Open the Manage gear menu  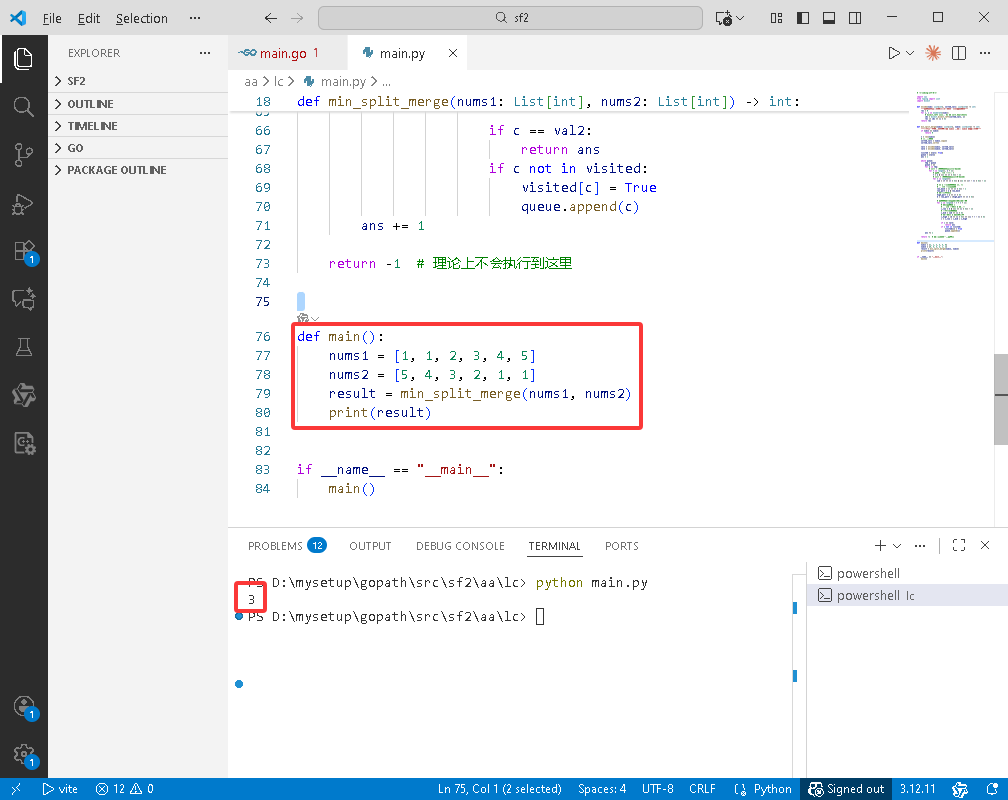point(24,754)
